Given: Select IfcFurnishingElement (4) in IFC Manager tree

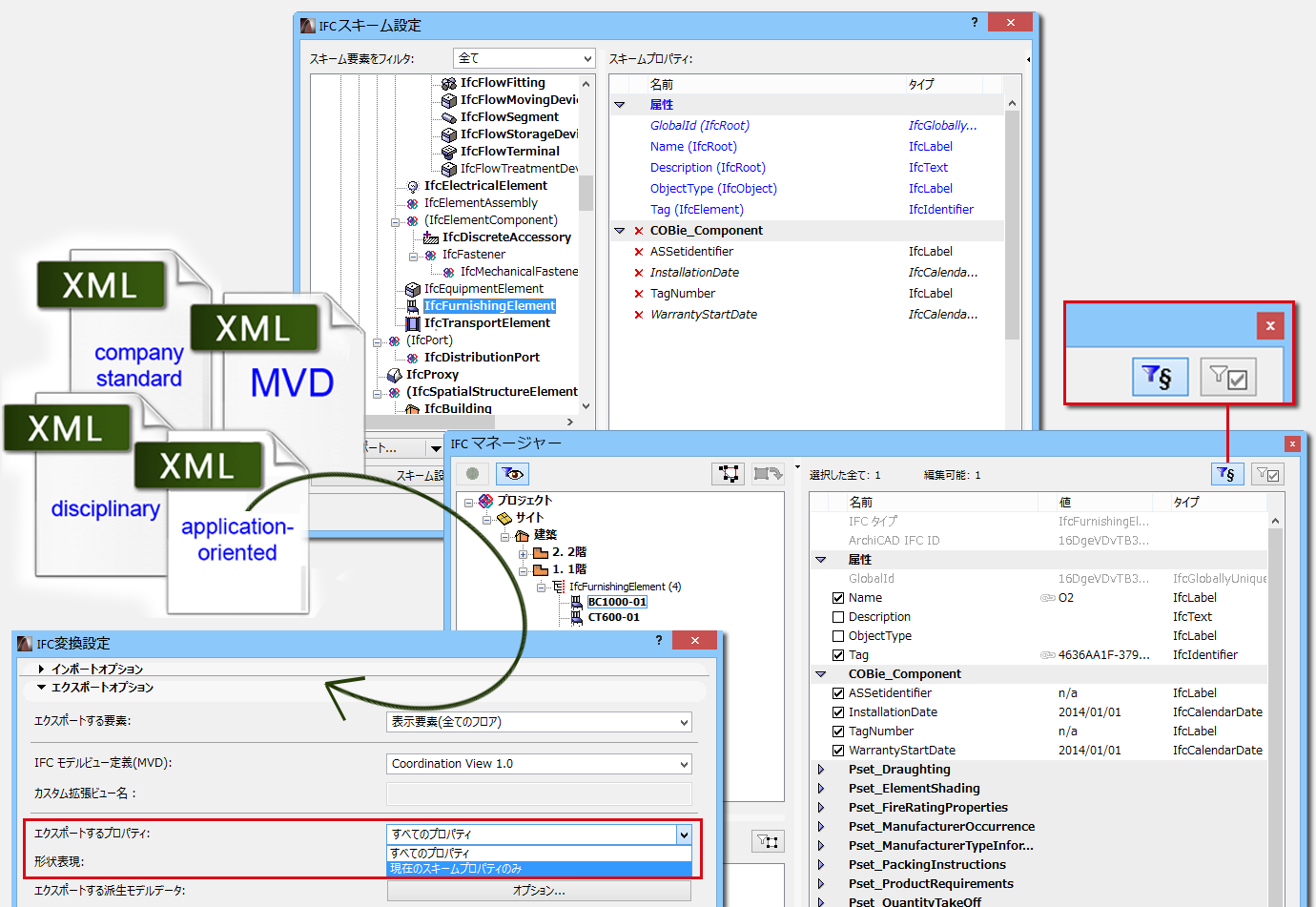Looking at the screenshot, I should [x=625, y=587].
